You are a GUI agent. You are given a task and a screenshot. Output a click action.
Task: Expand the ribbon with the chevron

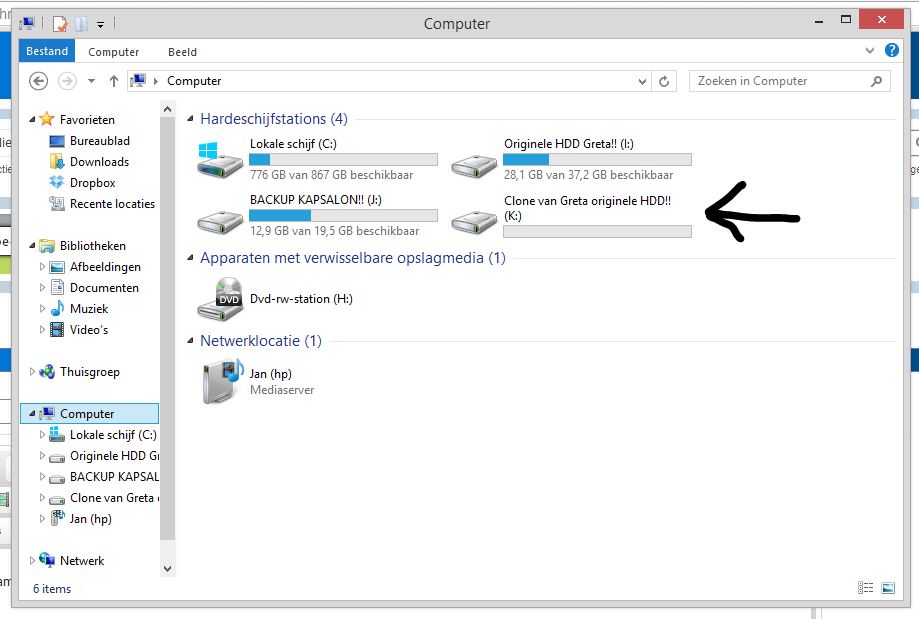pos(870,50)
